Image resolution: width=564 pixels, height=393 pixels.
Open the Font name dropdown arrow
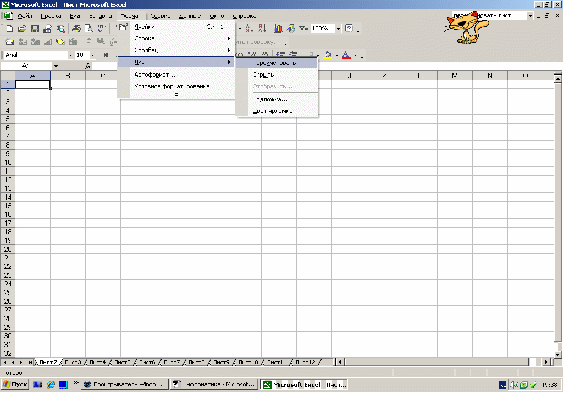[x=70, y=55]
